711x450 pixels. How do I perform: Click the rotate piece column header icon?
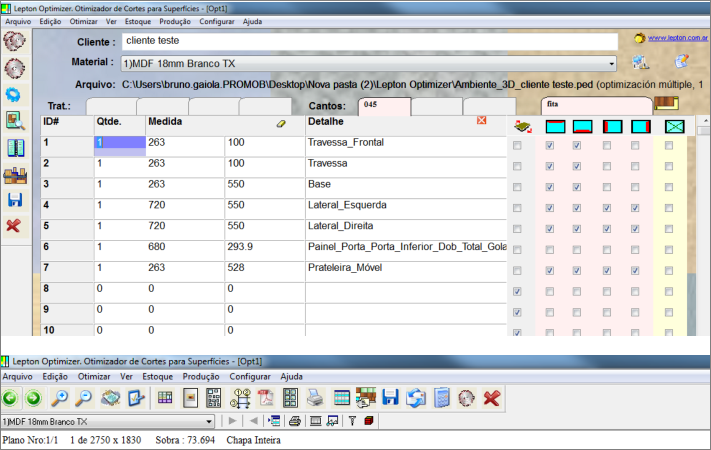523,127
